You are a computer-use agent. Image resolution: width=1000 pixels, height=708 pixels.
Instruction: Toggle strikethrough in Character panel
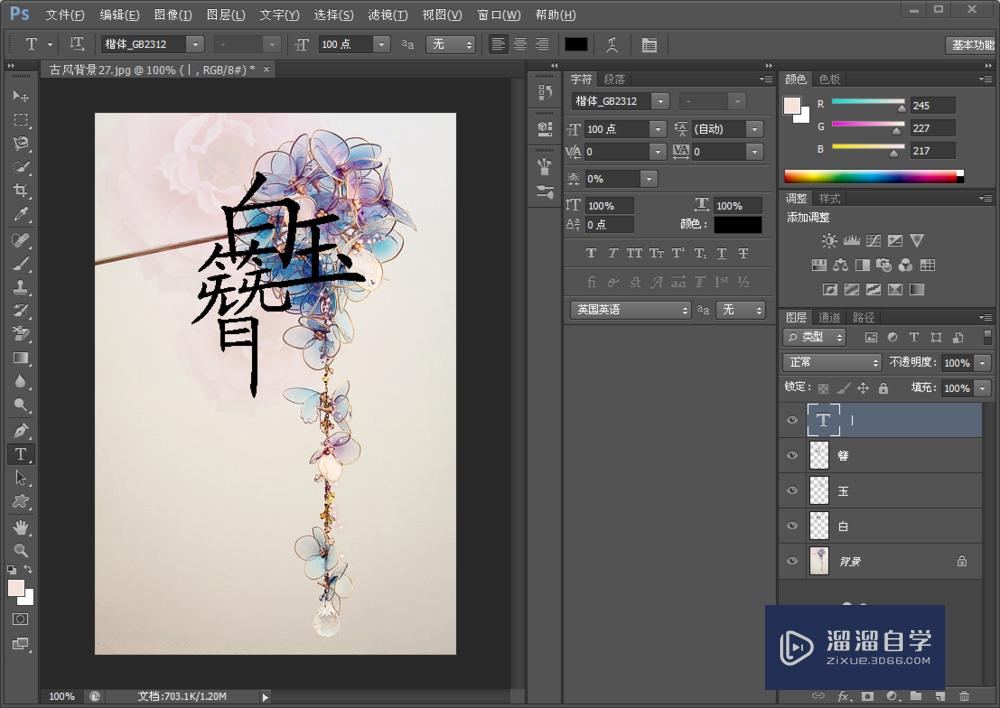click(743, 253)
